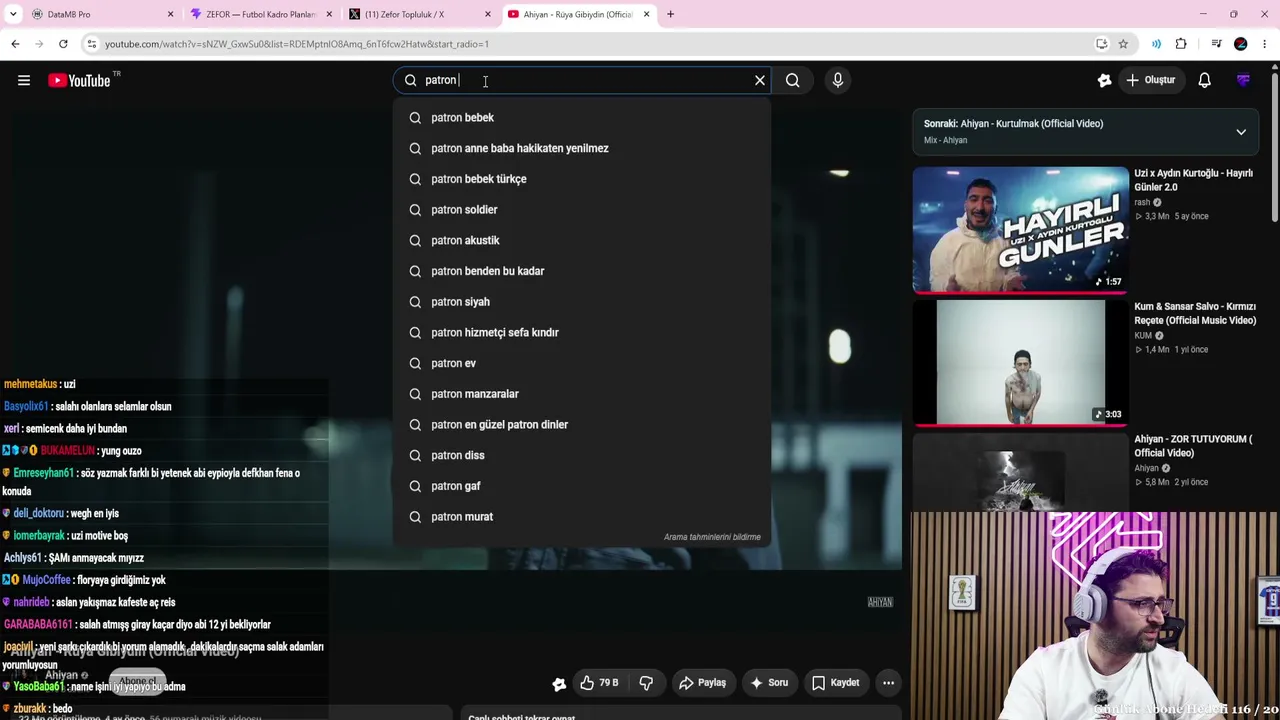Select suggestion "patron bebek"
Viewport: 1280px width, 720px height.
[x=582, y=118]
